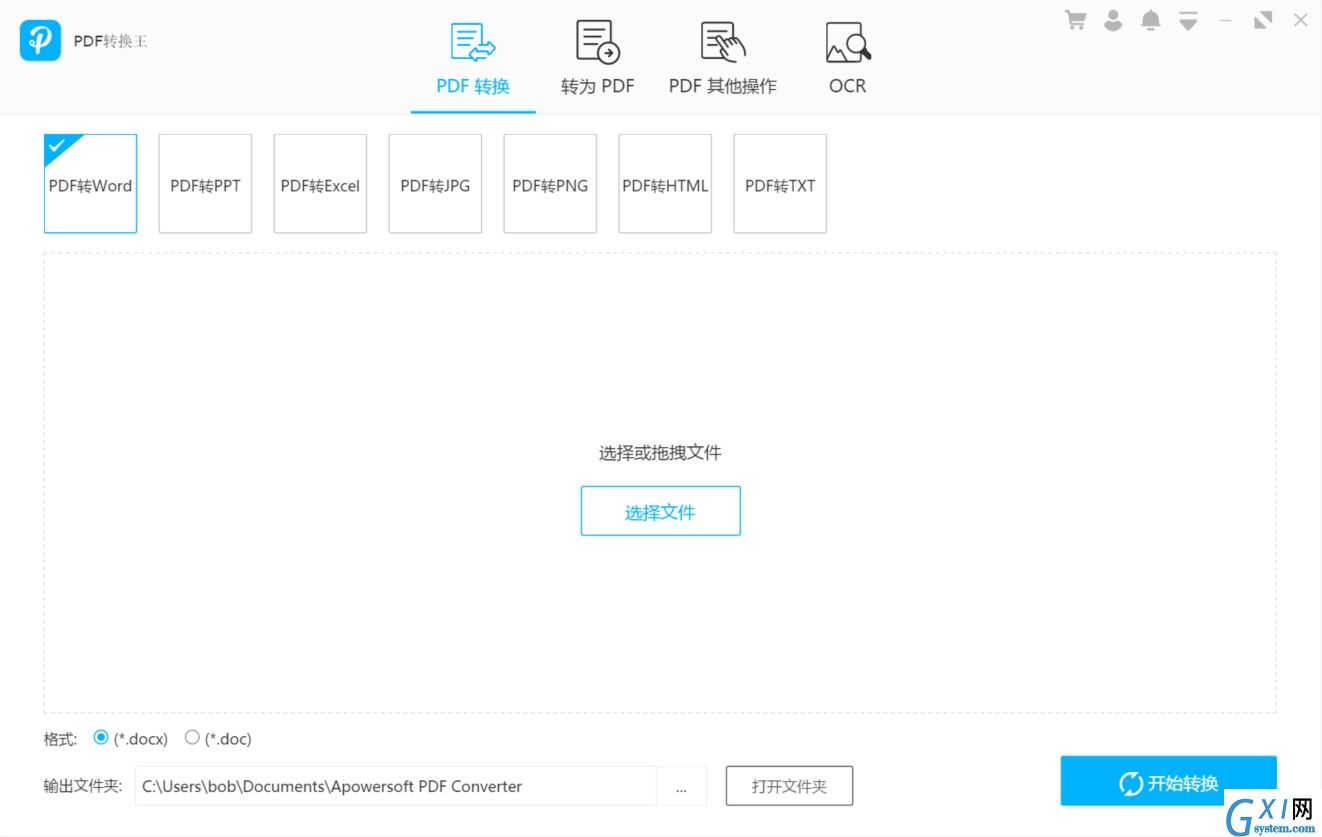The image size is (1322, 837).
Task: Start conversion with 开始转换 button
Action: point(1168,781)
